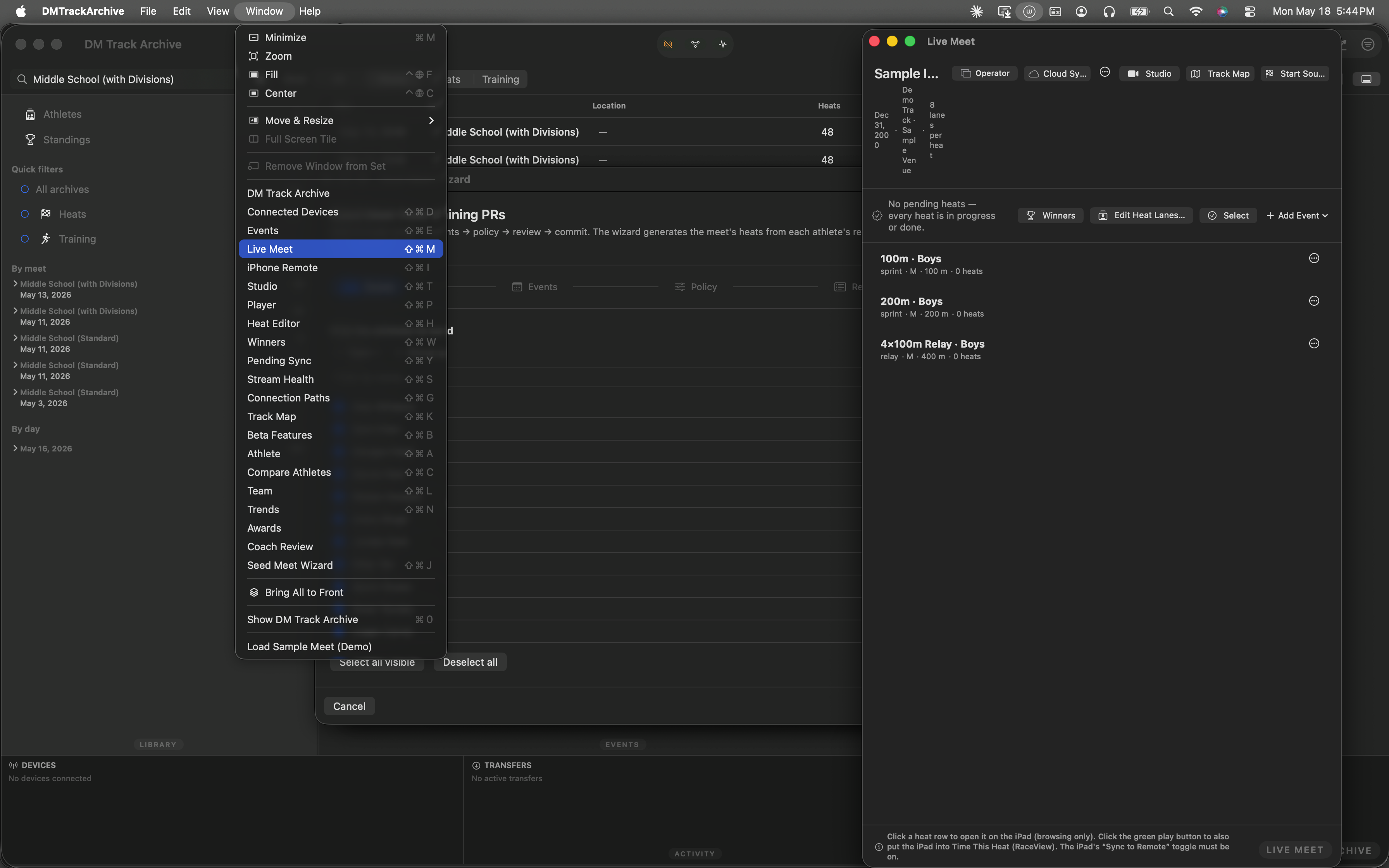Choose Track Map in Window menu

340,416
